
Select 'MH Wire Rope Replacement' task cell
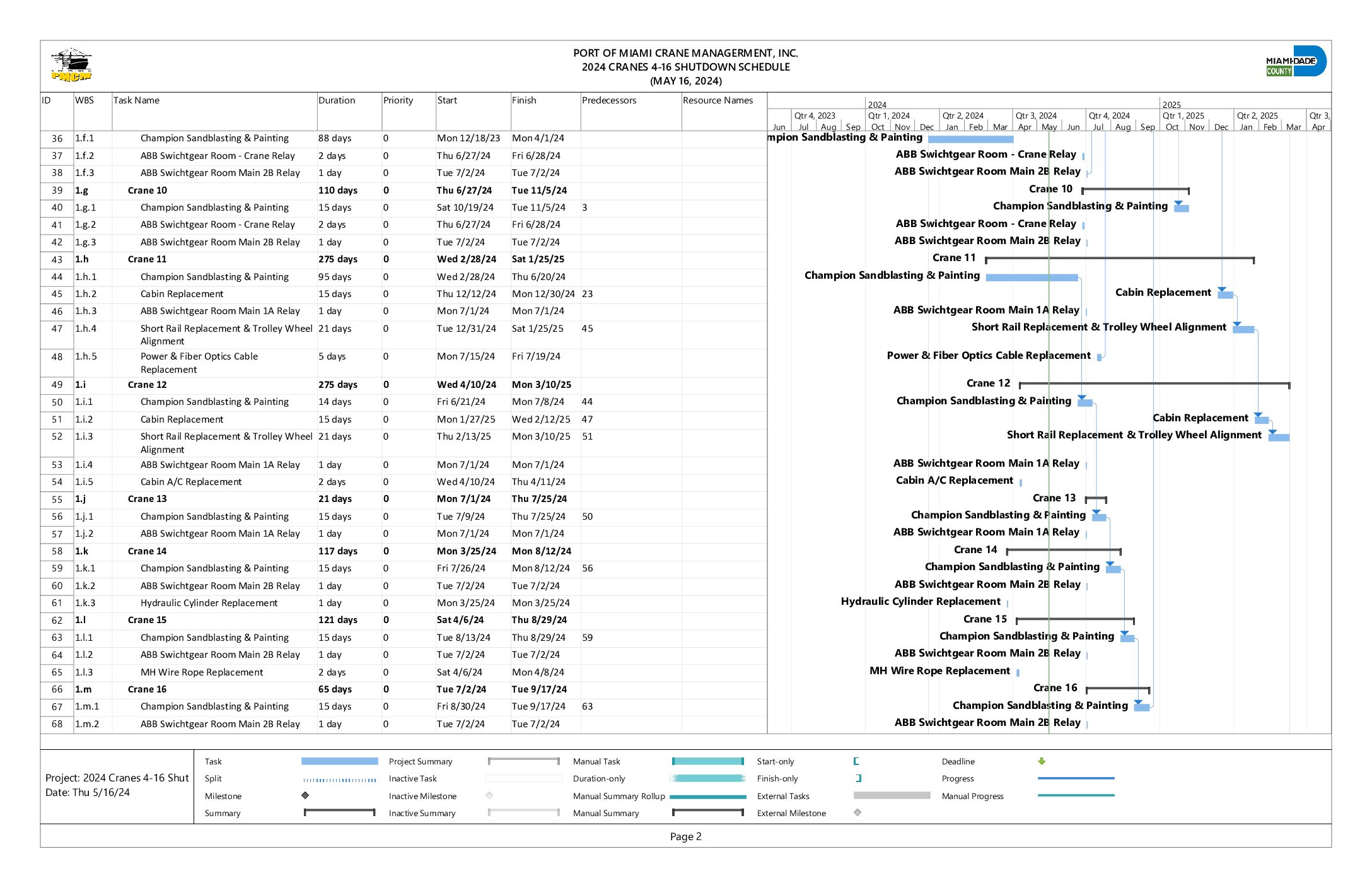tap(214, 672)
